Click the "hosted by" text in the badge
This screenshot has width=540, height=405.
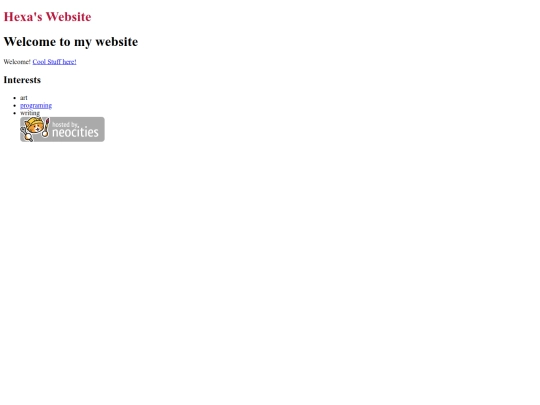65,124
